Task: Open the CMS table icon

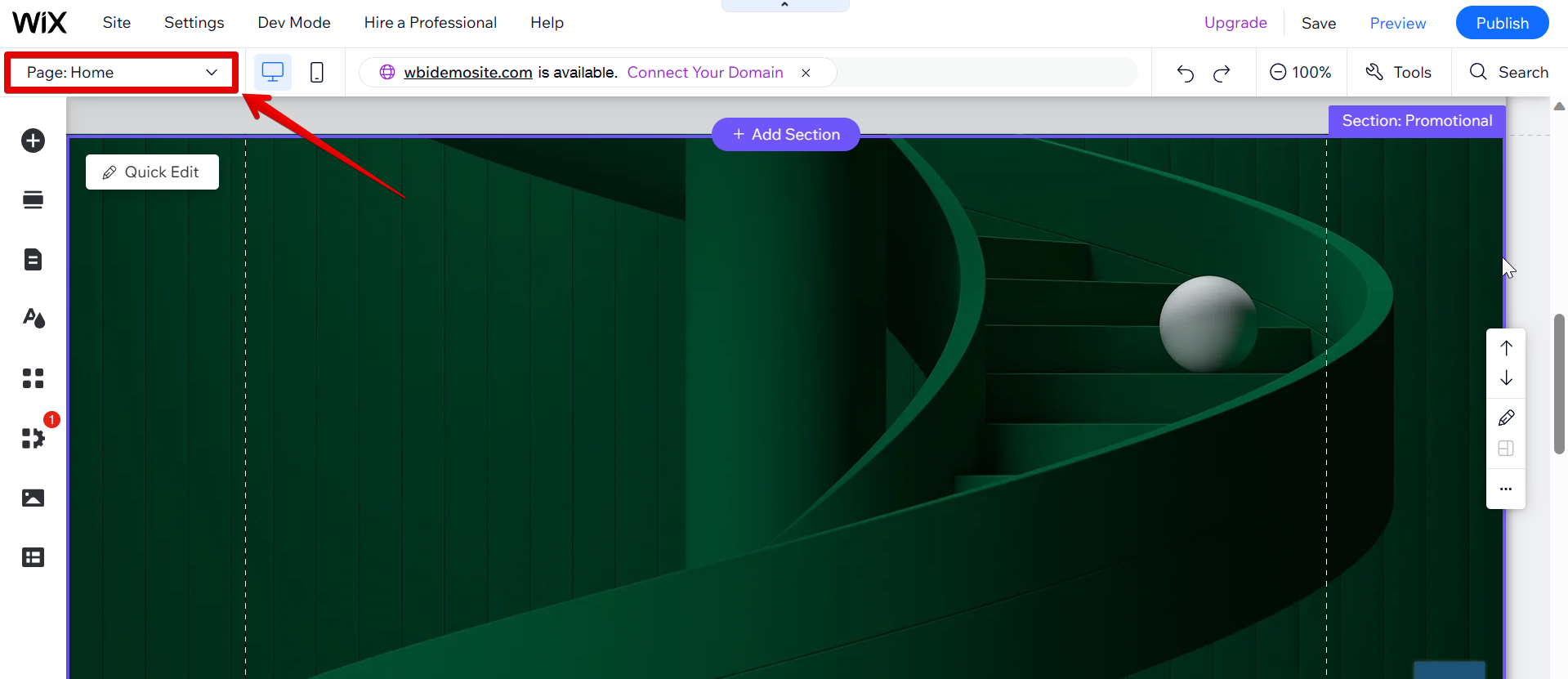Action: 33,557
